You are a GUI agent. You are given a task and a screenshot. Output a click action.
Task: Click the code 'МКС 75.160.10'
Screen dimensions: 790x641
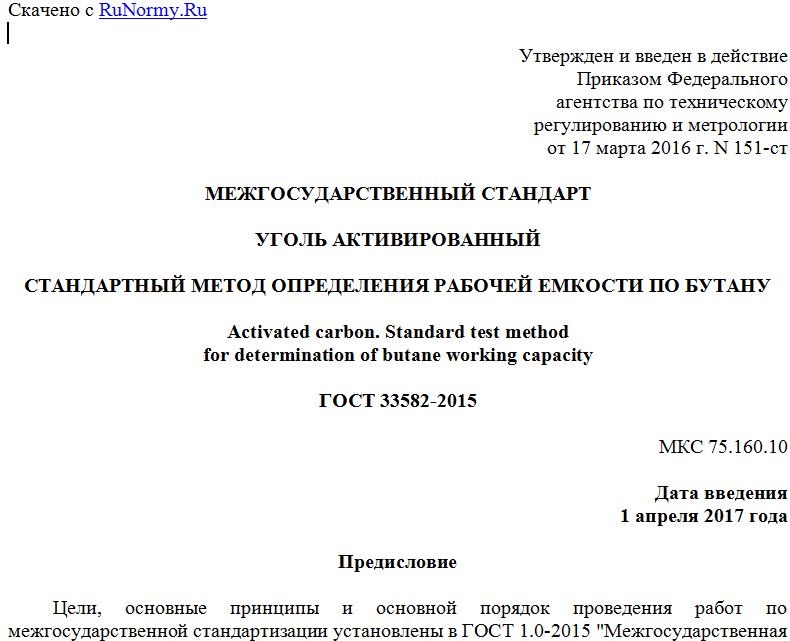point(723,447)
